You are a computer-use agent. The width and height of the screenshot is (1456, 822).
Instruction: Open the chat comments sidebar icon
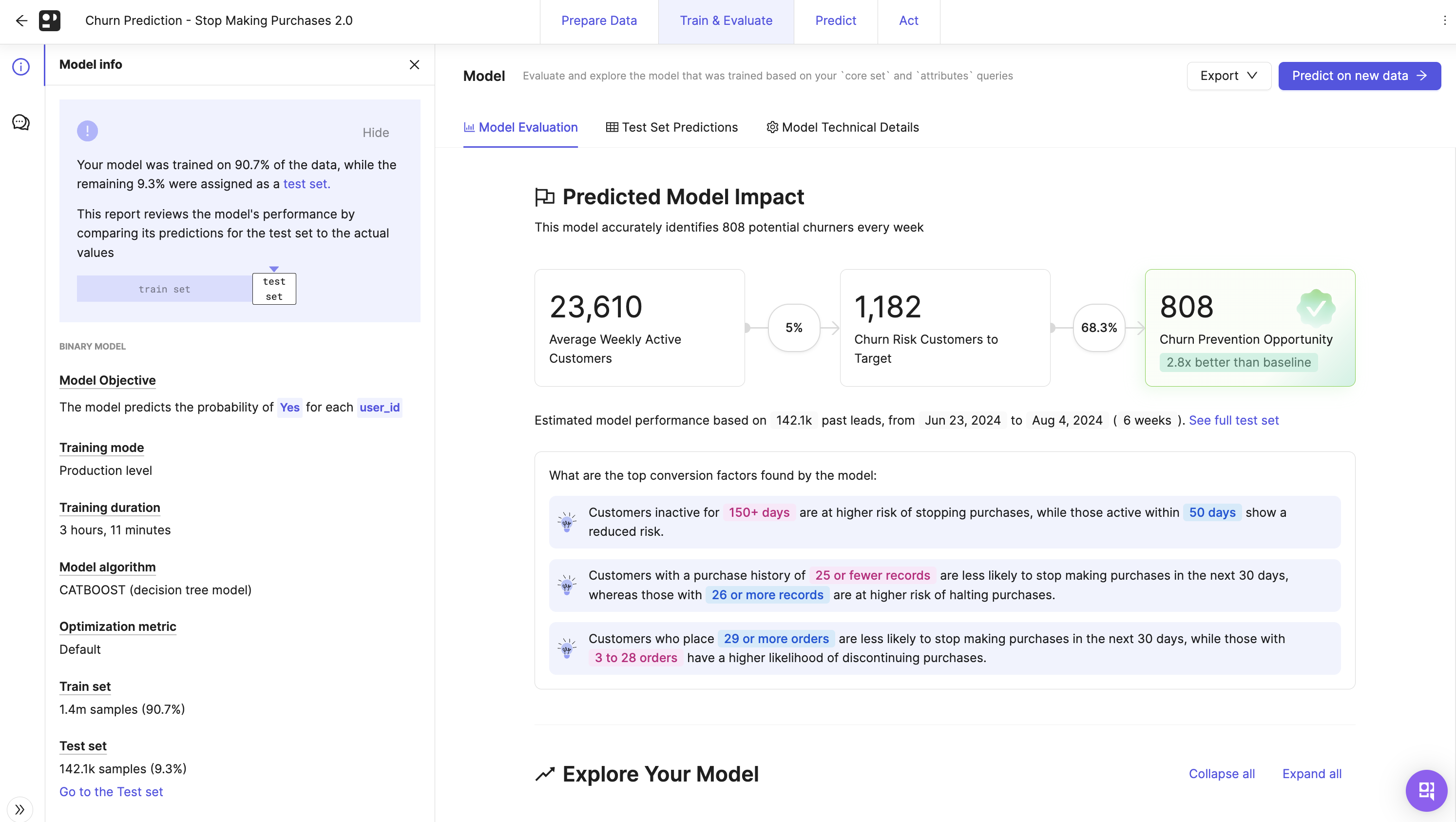click(21, 122)
